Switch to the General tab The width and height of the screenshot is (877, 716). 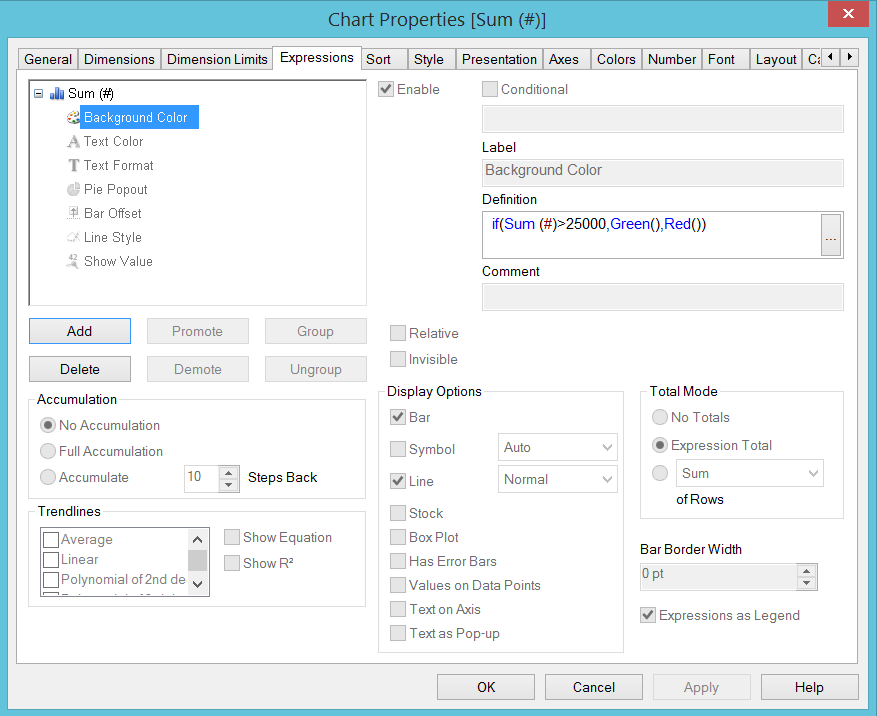pos(48,59)
